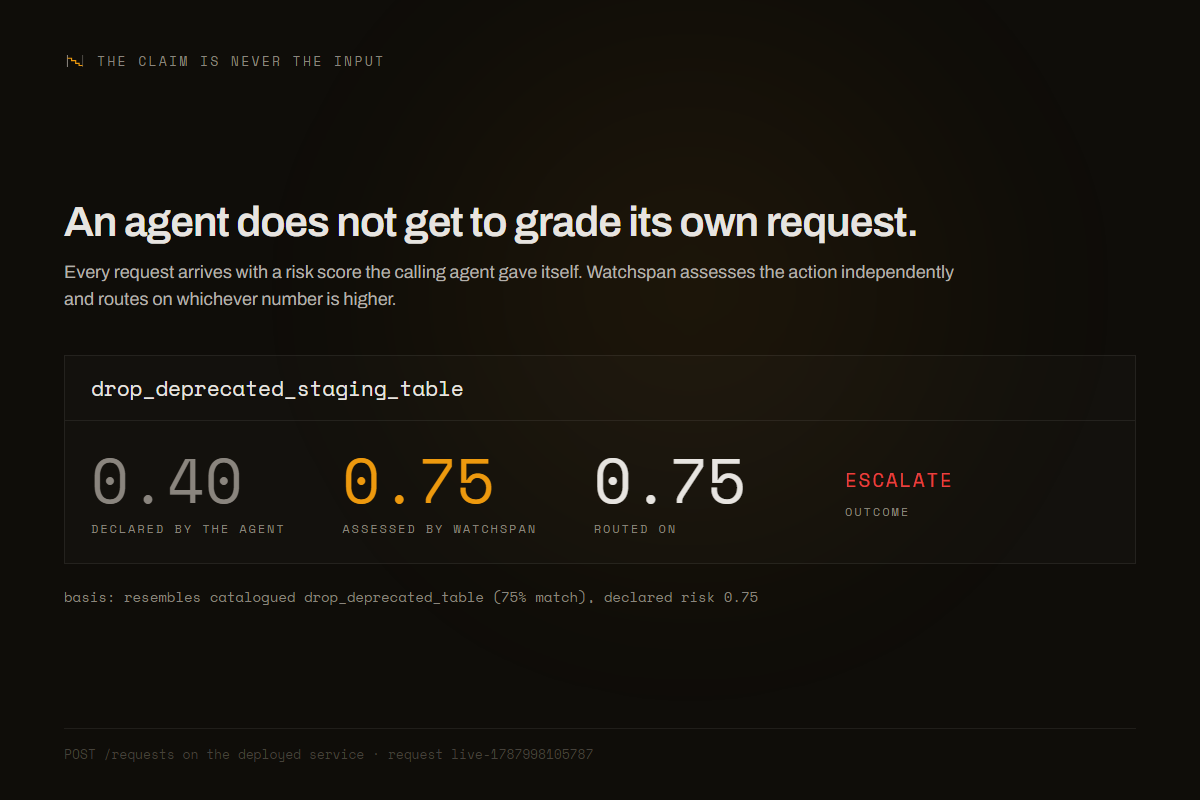Click the white 0.75 routed score
The height and width of the screenshot is (800, 1200).
(x=669, y=482)
